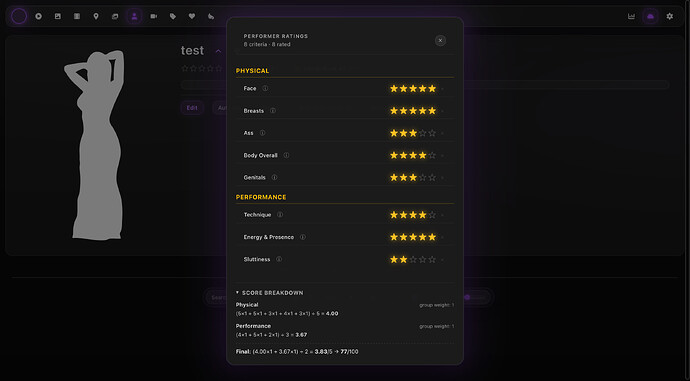Collapse the Score Breakdown section

pyautogui.click(x=269, y=293)
